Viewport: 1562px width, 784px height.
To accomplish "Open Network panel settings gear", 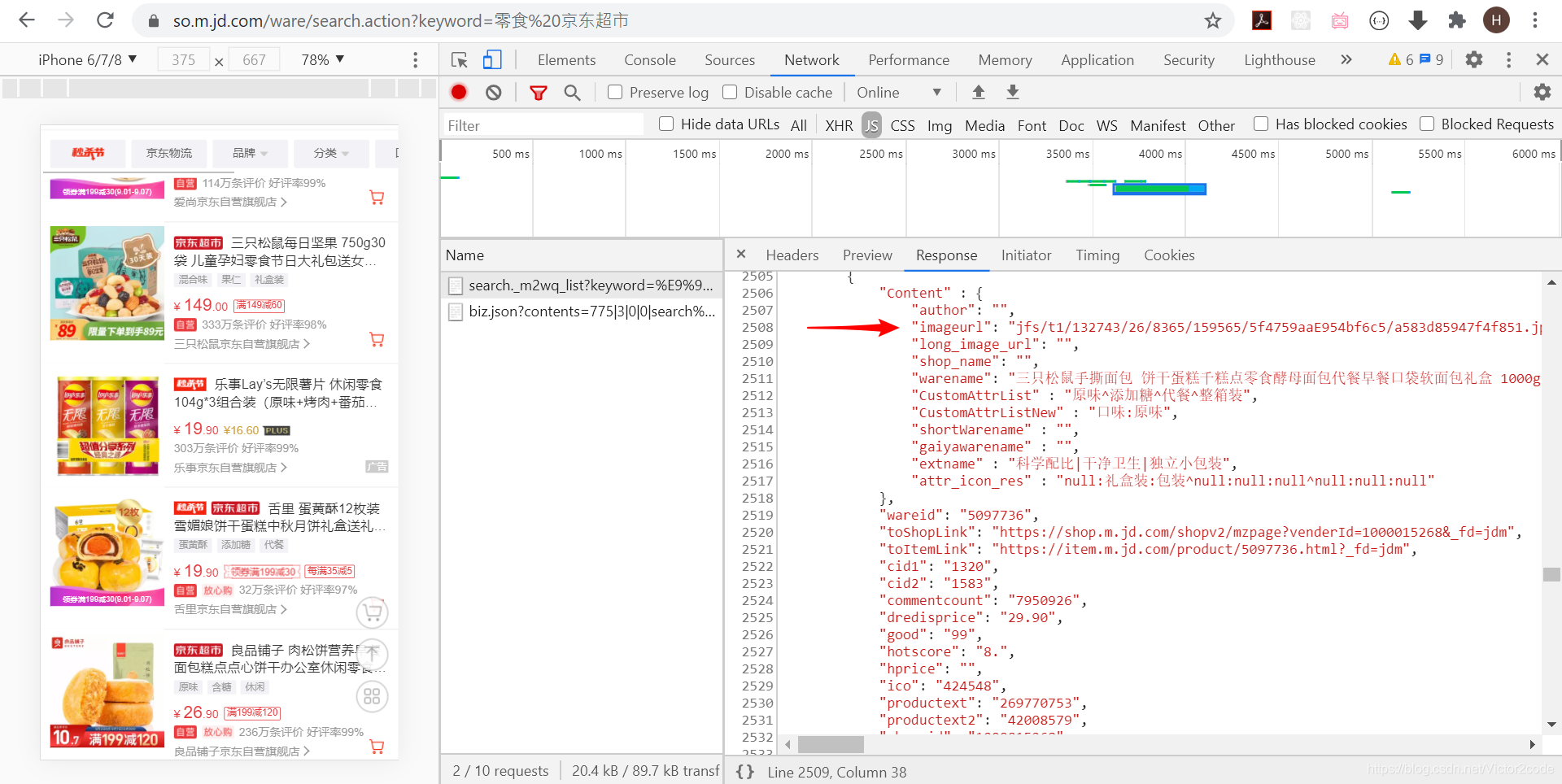I will point(1542,92).
